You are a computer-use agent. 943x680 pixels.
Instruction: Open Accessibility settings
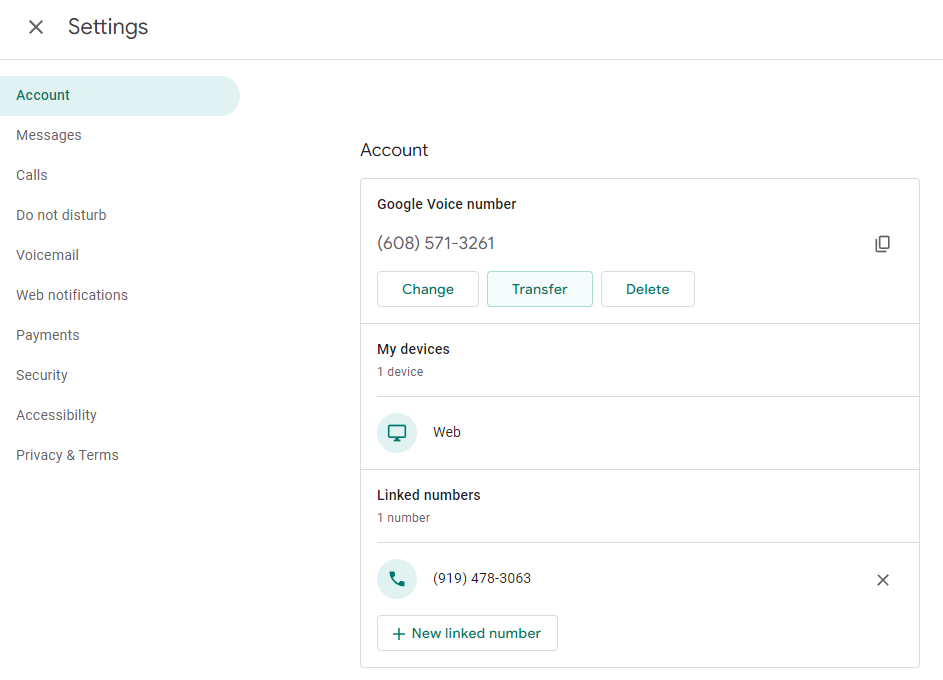pyautogui.click(x=57, y=415)
